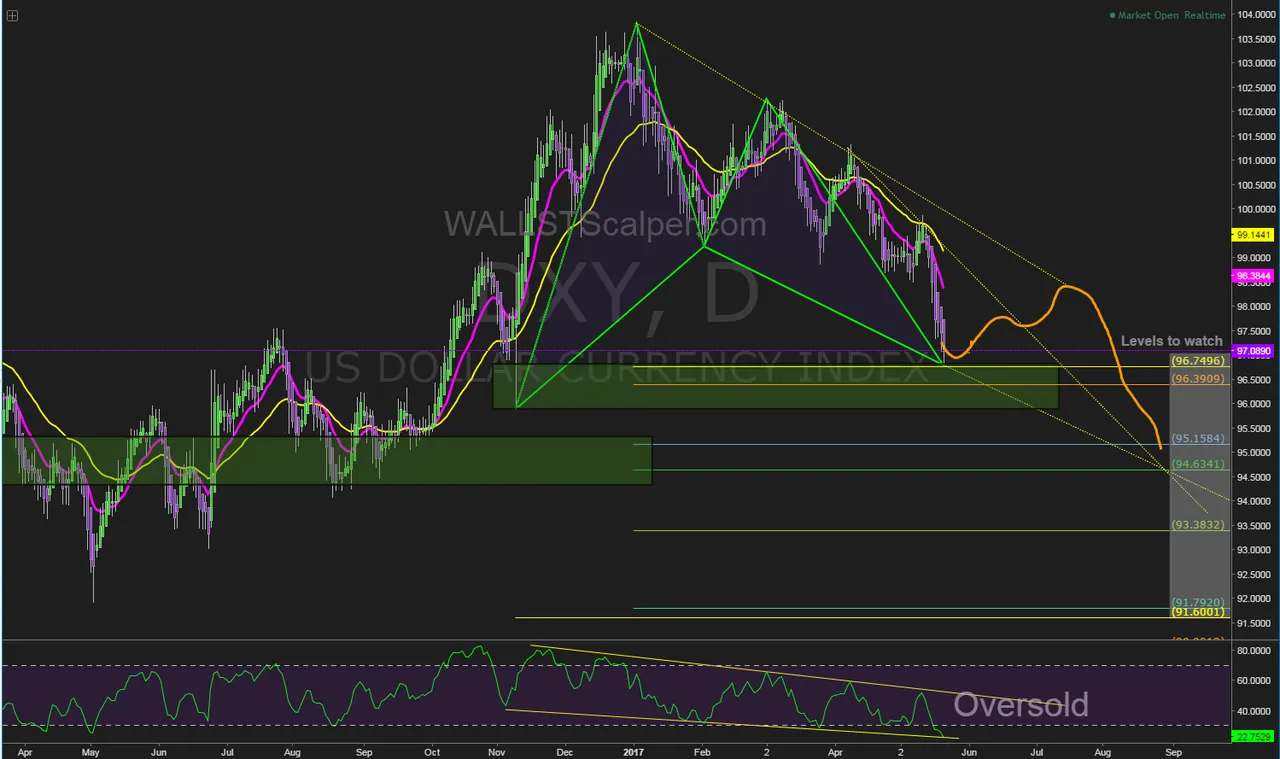Select the (91.7920) level label
This screenshot has width=1280, height=759.
pos(1198,603)
